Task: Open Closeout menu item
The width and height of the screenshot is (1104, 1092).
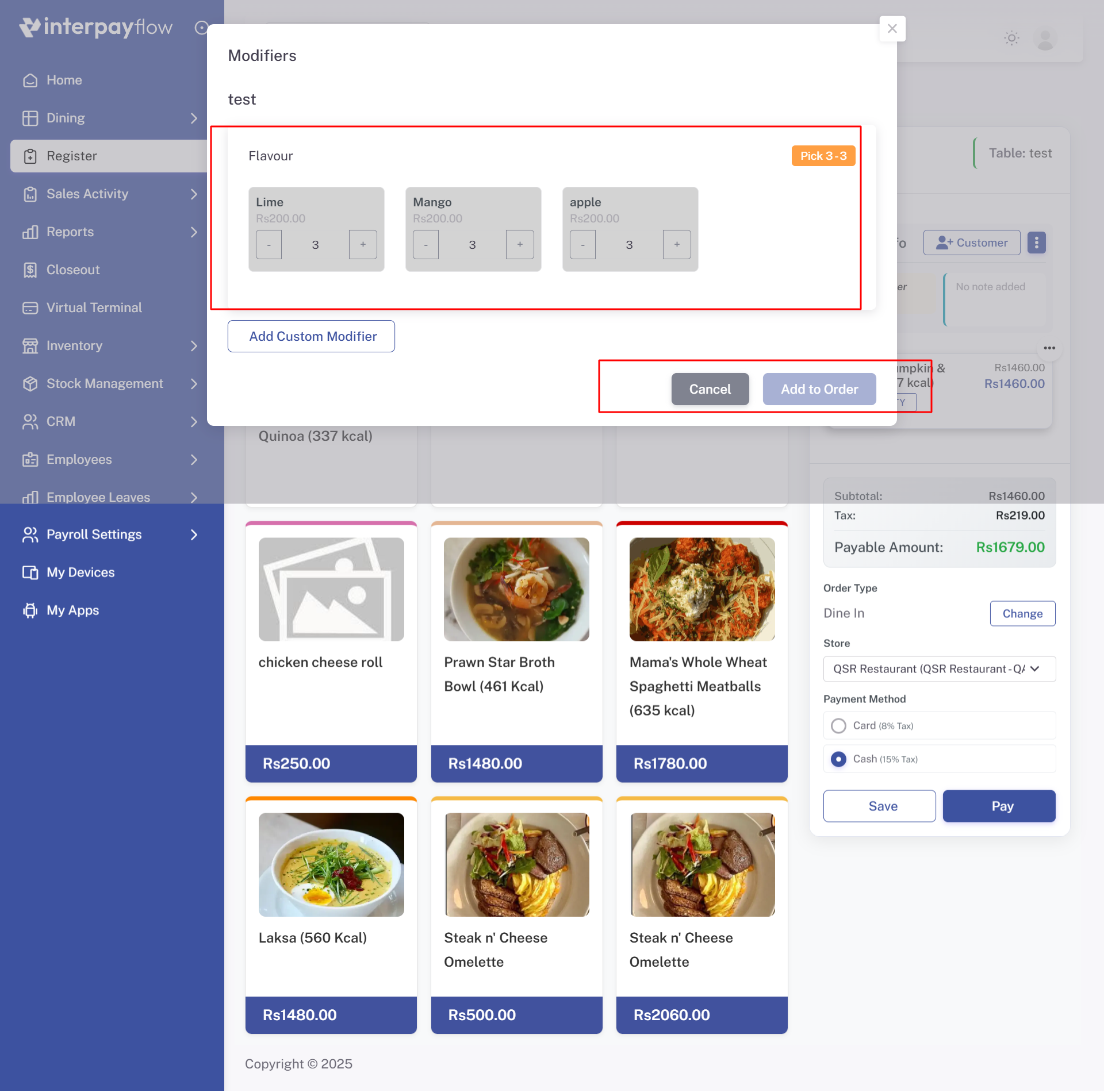Action: coord(109,270)
